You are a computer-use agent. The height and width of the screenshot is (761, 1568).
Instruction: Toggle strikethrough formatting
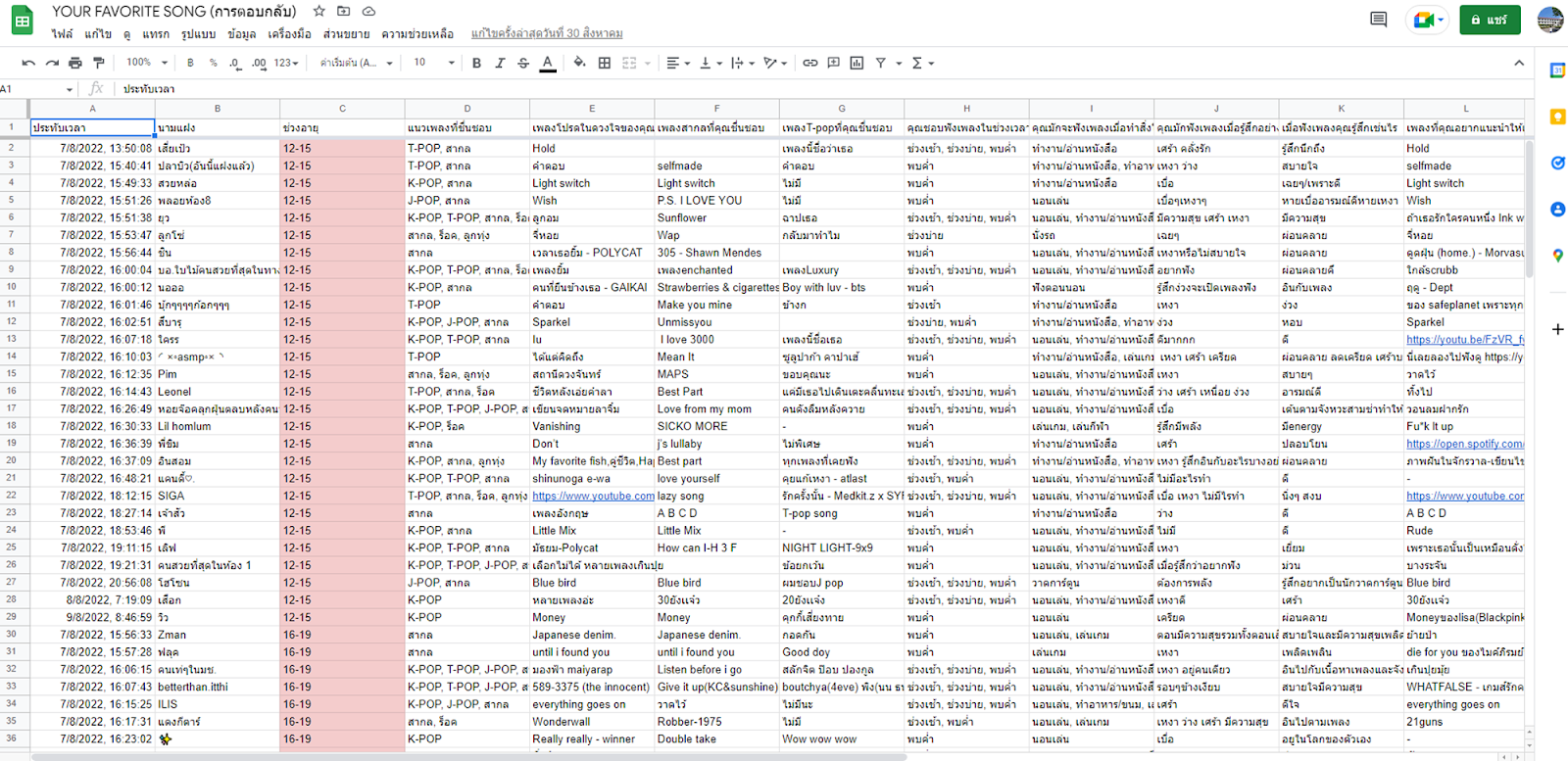523,63
